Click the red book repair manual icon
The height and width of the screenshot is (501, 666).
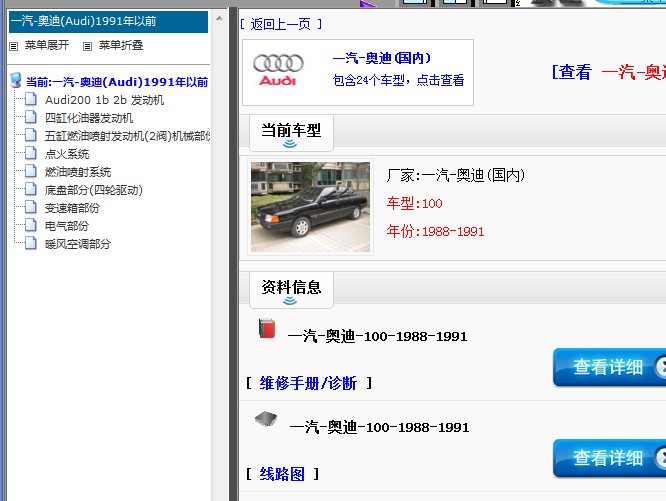click(267, 328)
